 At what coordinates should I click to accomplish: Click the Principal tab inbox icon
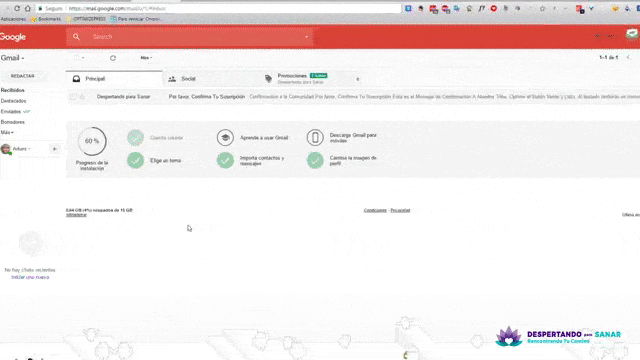[x=76, y=79]
